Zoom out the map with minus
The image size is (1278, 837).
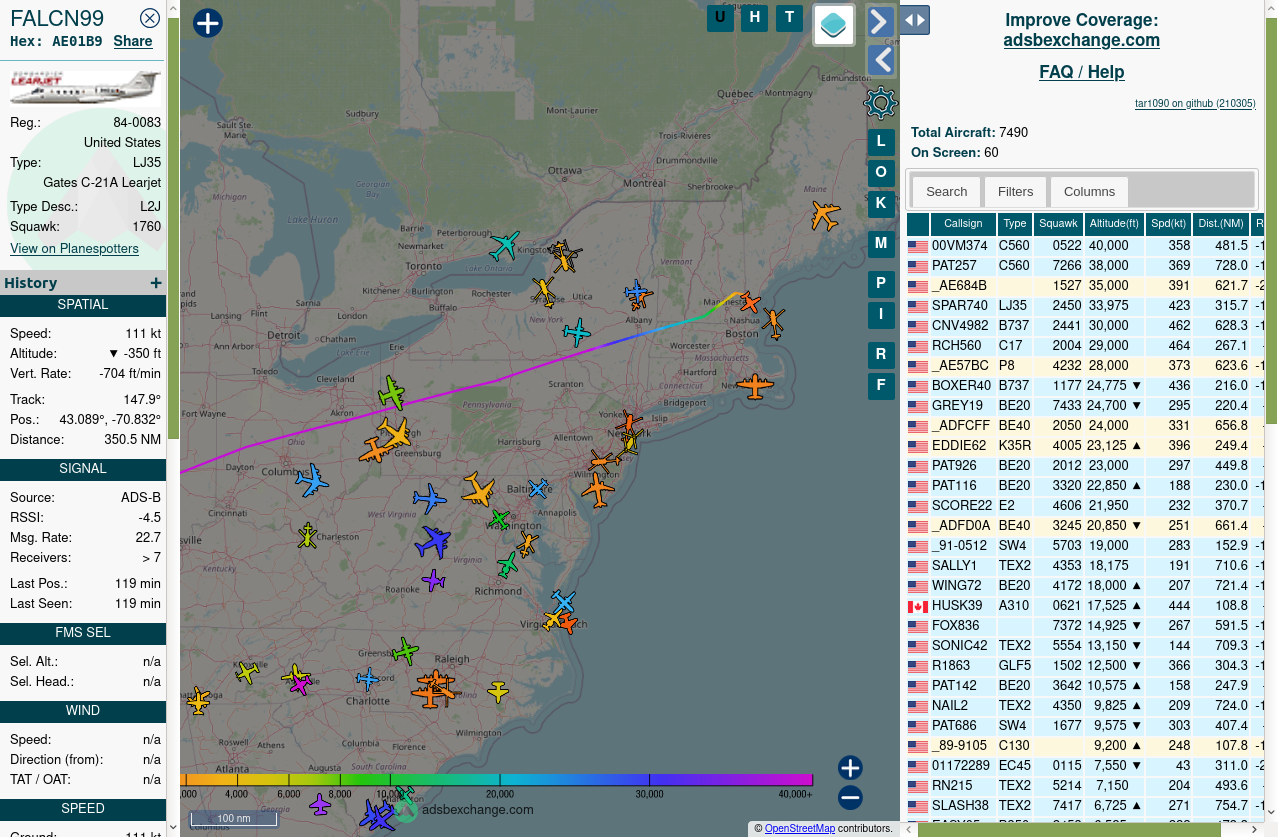[850, 797]
